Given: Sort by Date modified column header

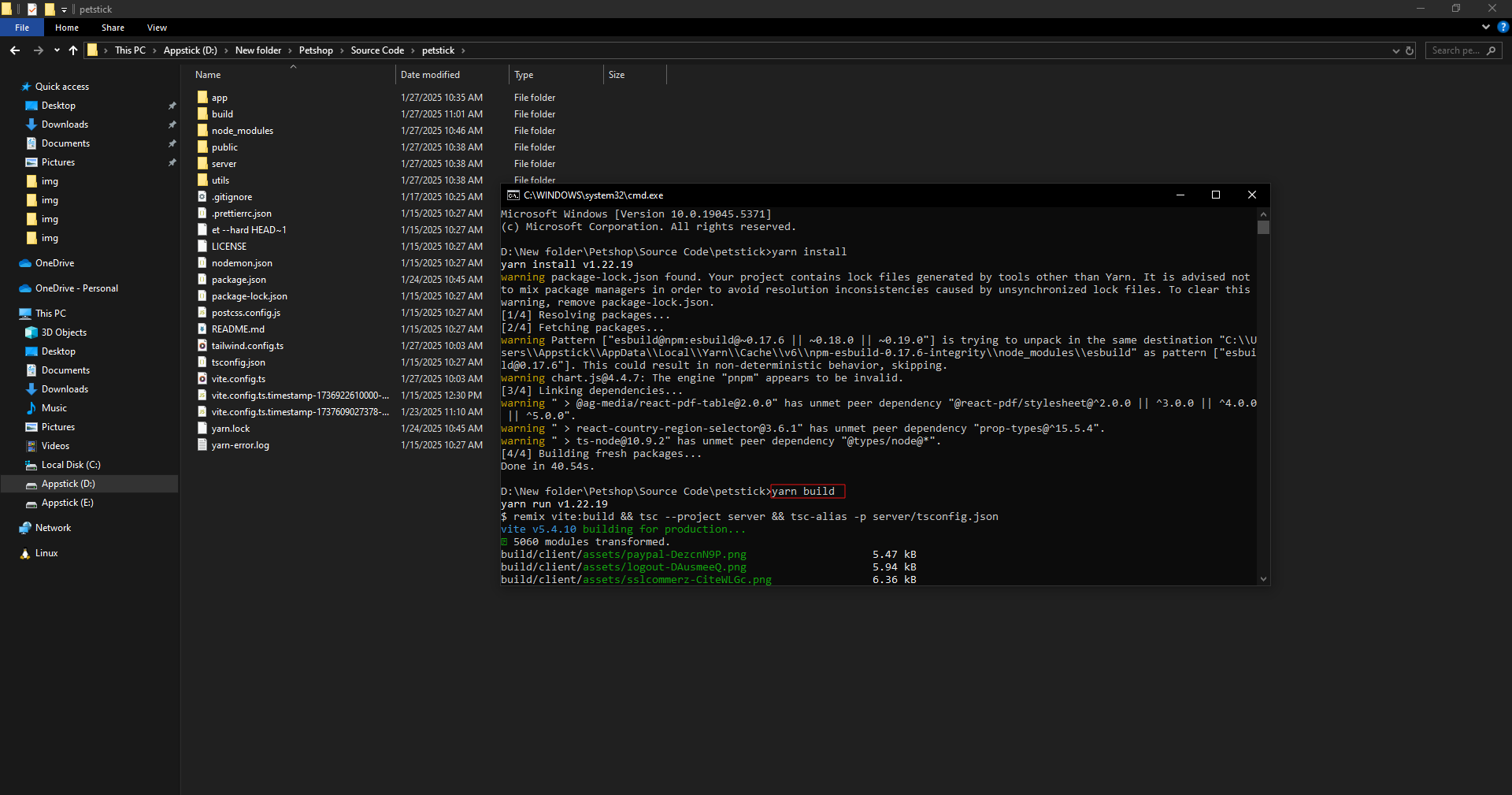Looking at the screenshot, I should coord(430,75).
